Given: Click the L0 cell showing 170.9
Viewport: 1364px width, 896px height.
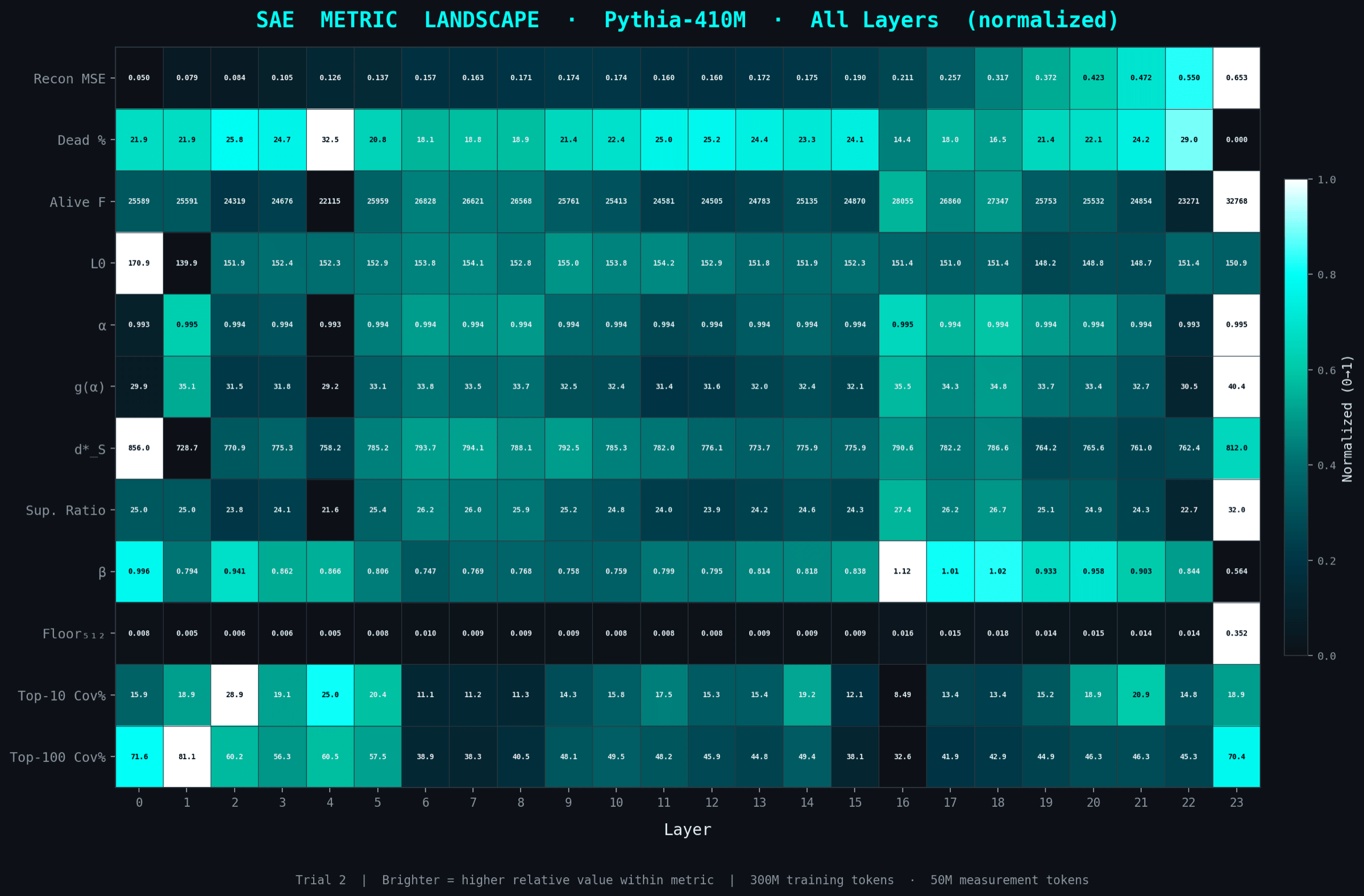Looking at the screenshot, I should (139, 263).
